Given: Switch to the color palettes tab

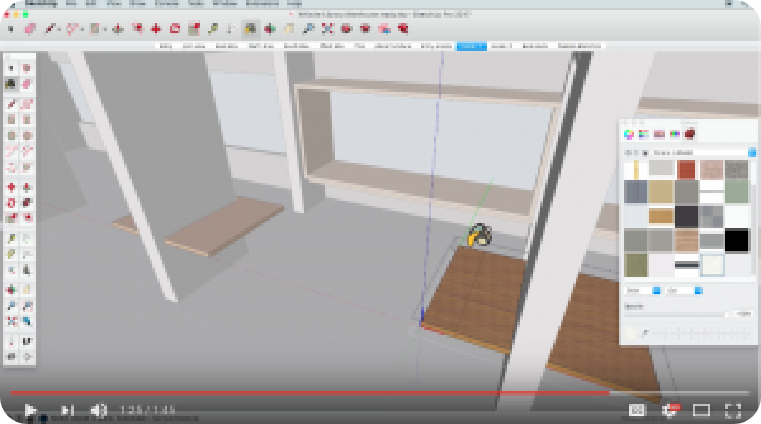Looking at the screenshot, I should tap(659, 134).
